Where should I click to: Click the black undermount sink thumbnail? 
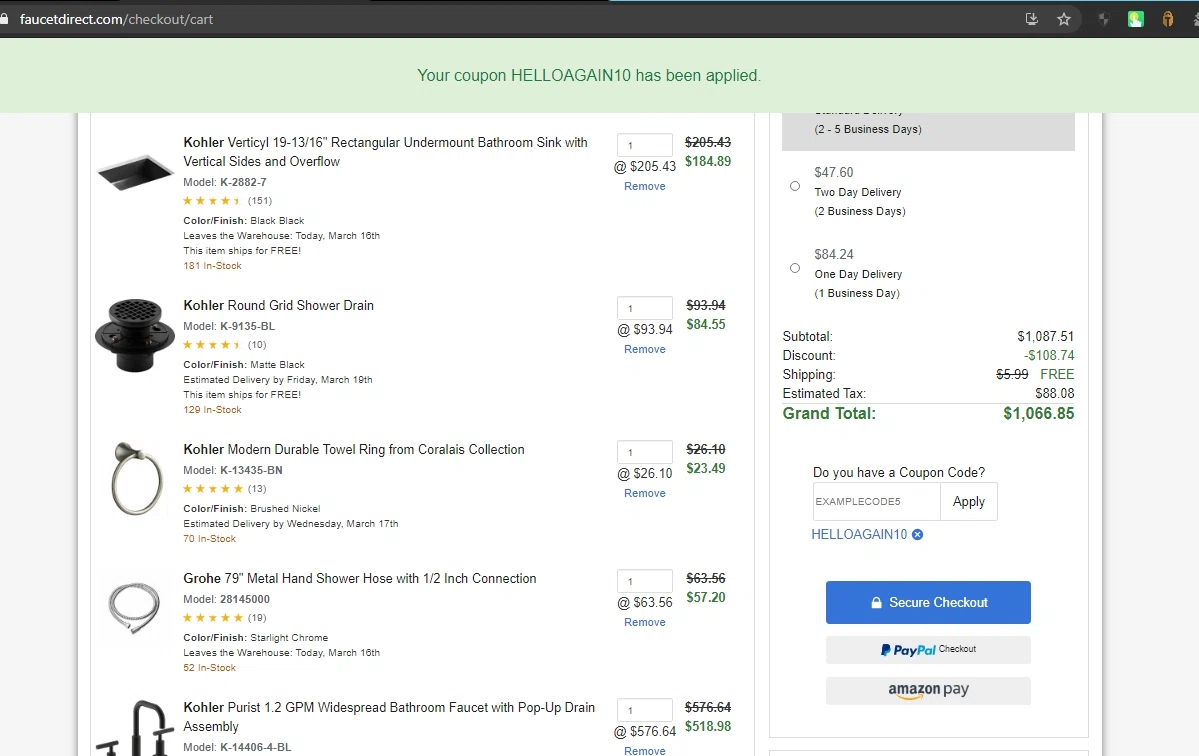coord(135,172)
